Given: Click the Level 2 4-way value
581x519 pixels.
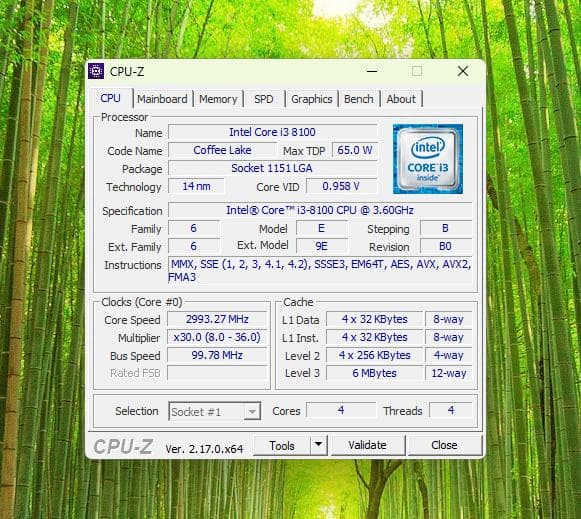Looking at the screenshot, I should tap(448, 355).
